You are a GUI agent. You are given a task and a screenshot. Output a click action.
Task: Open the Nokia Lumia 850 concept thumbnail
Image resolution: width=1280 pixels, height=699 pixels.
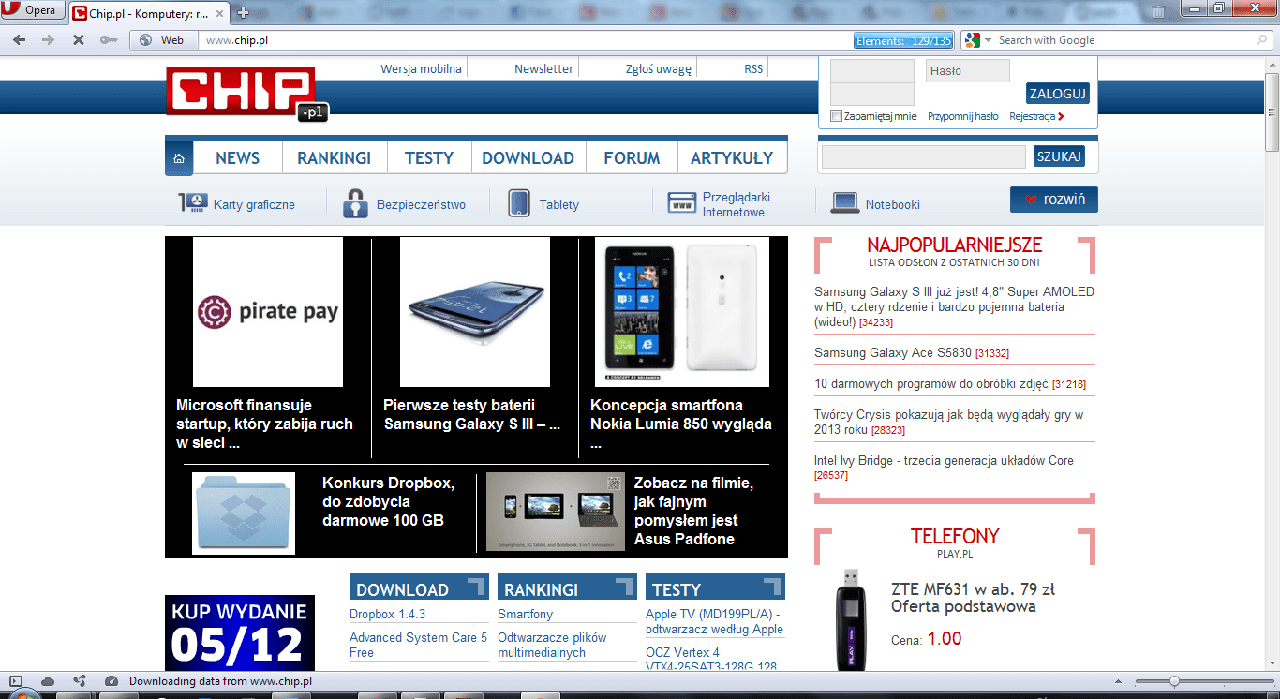tap(682, 312)
